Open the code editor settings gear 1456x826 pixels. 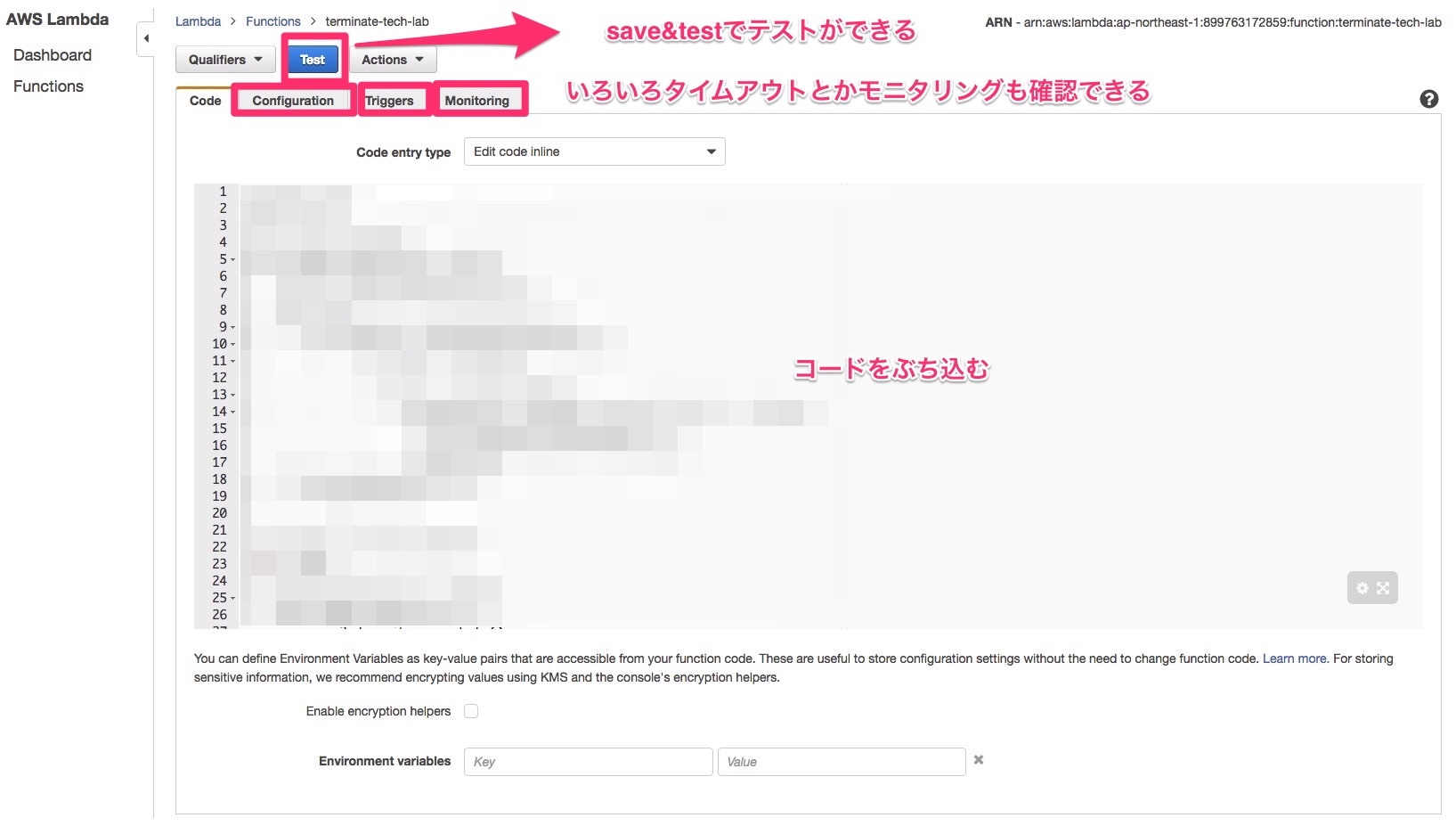click(x=1362, y=588)
